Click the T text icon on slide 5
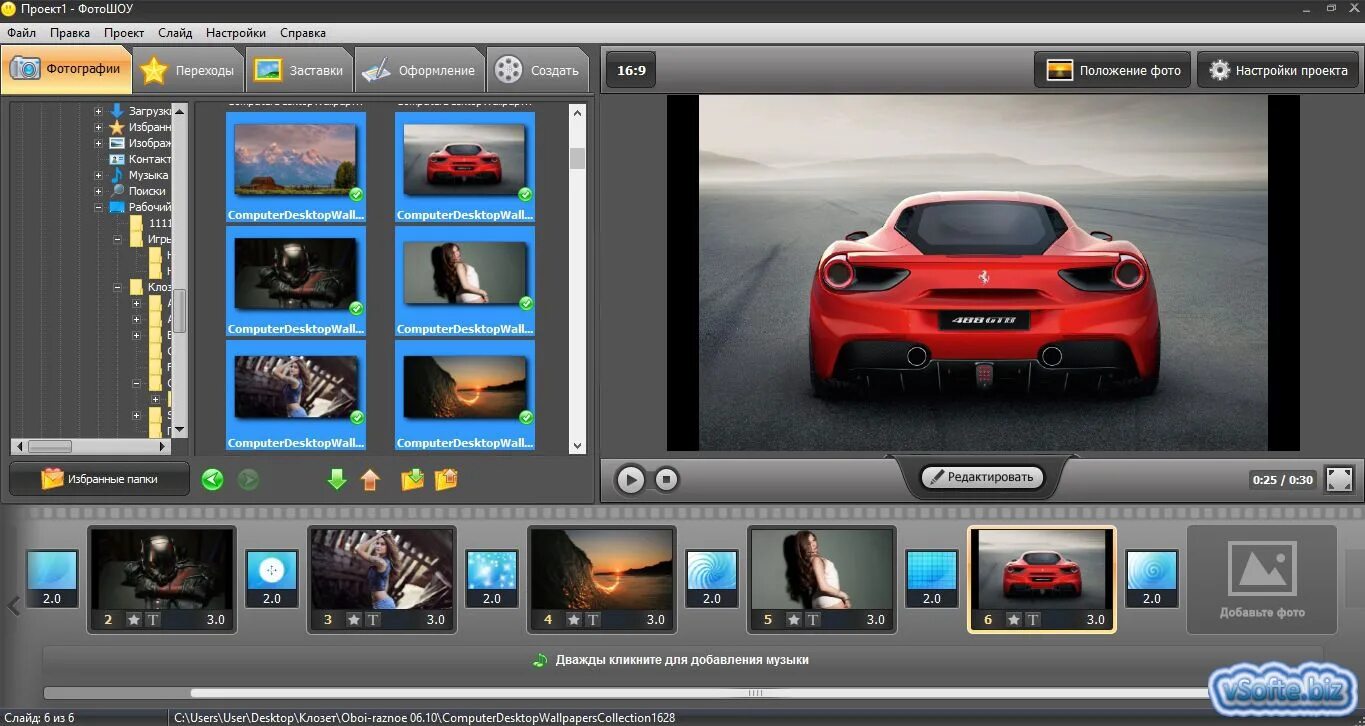 pos(813,620)
